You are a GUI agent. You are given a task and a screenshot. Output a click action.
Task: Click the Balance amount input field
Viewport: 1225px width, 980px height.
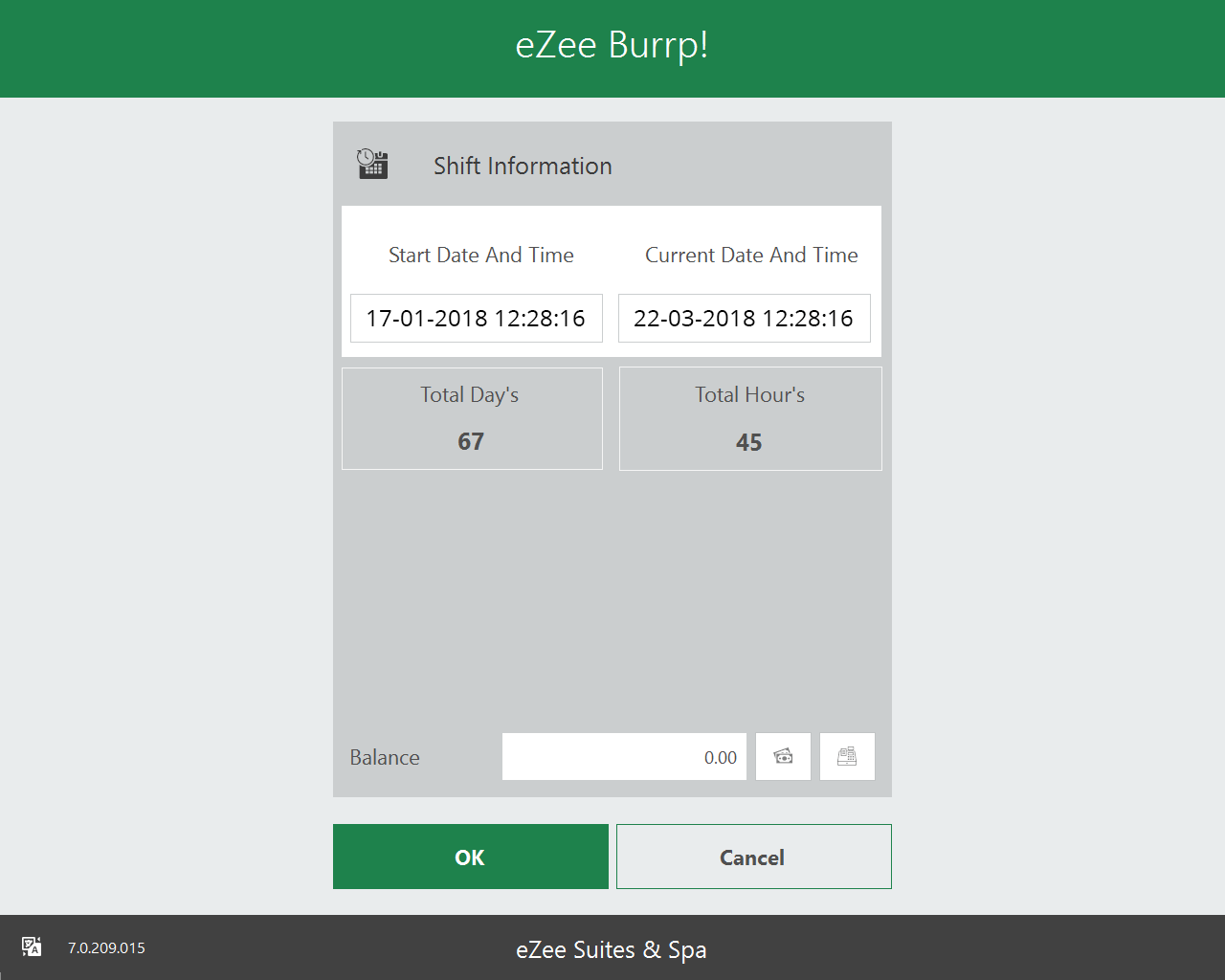pyautogui.click(x=624, y=757)
